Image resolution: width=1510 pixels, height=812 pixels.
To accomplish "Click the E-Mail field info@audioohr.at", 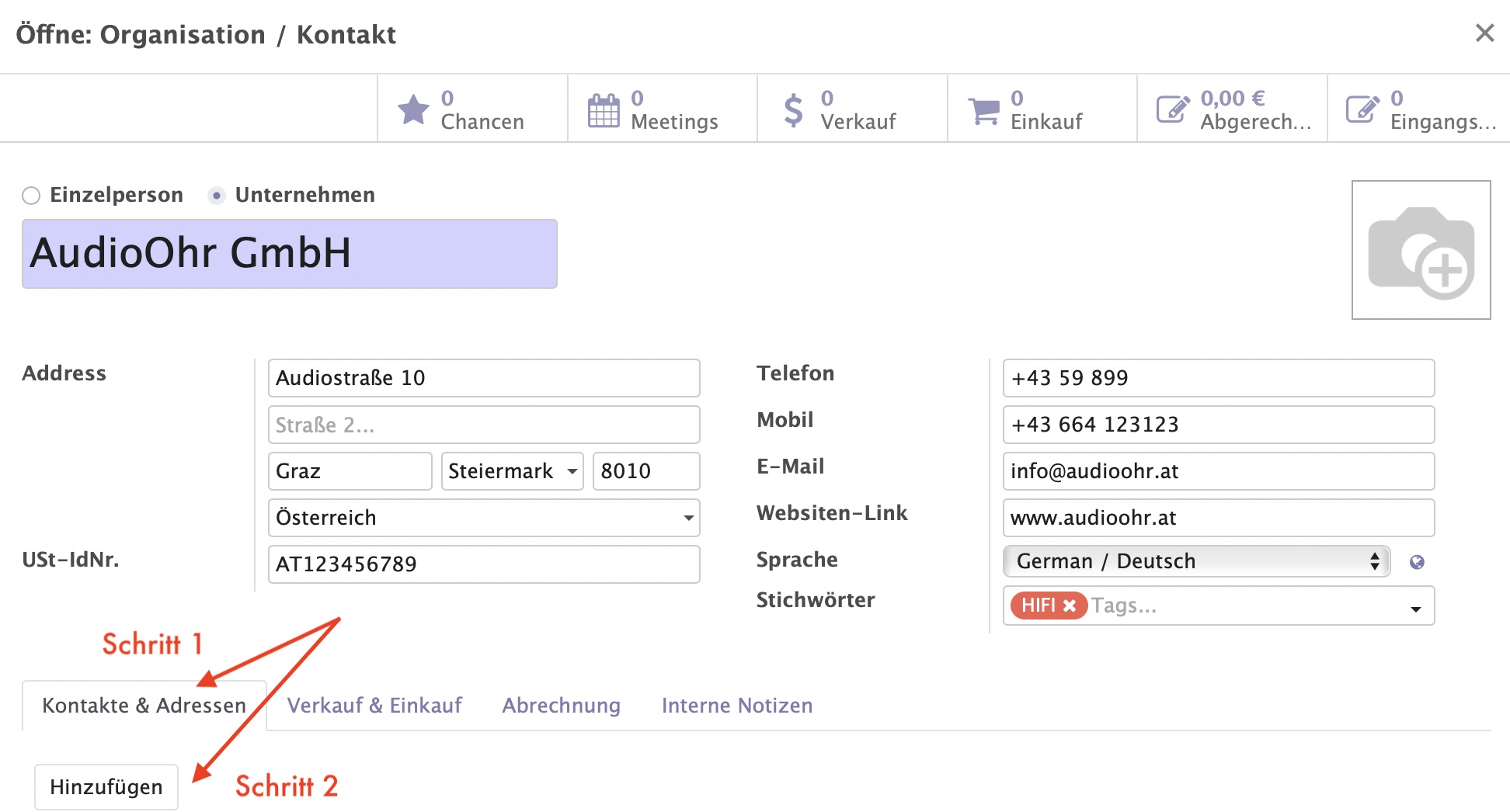I will (x=1219, y=471).
